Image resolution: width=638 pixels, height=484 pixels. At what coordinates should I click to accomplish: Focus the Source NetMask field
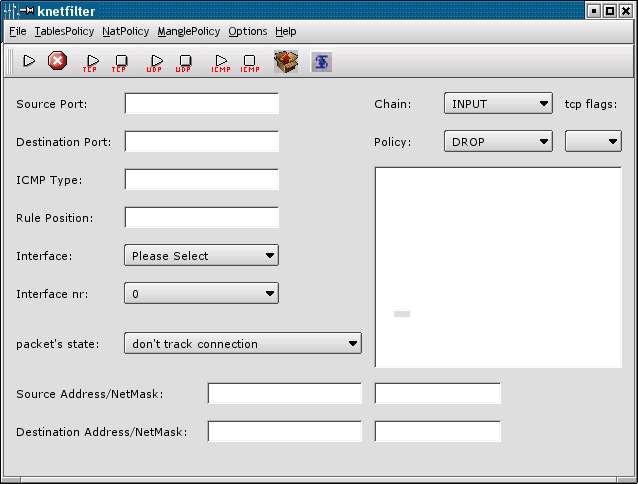click(x=437, y=393)
